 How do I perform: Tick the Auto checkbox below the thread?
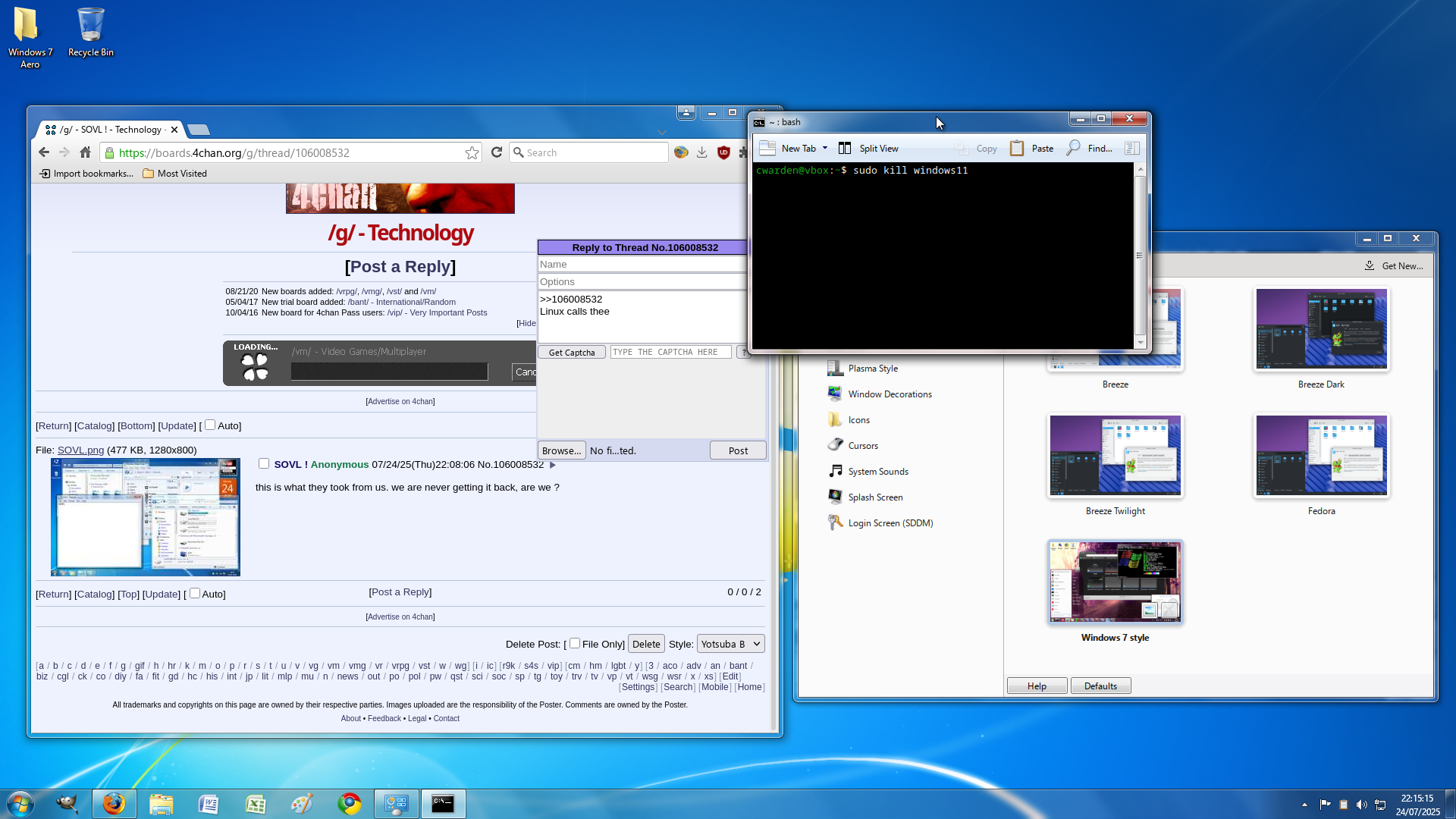[195, 594]
